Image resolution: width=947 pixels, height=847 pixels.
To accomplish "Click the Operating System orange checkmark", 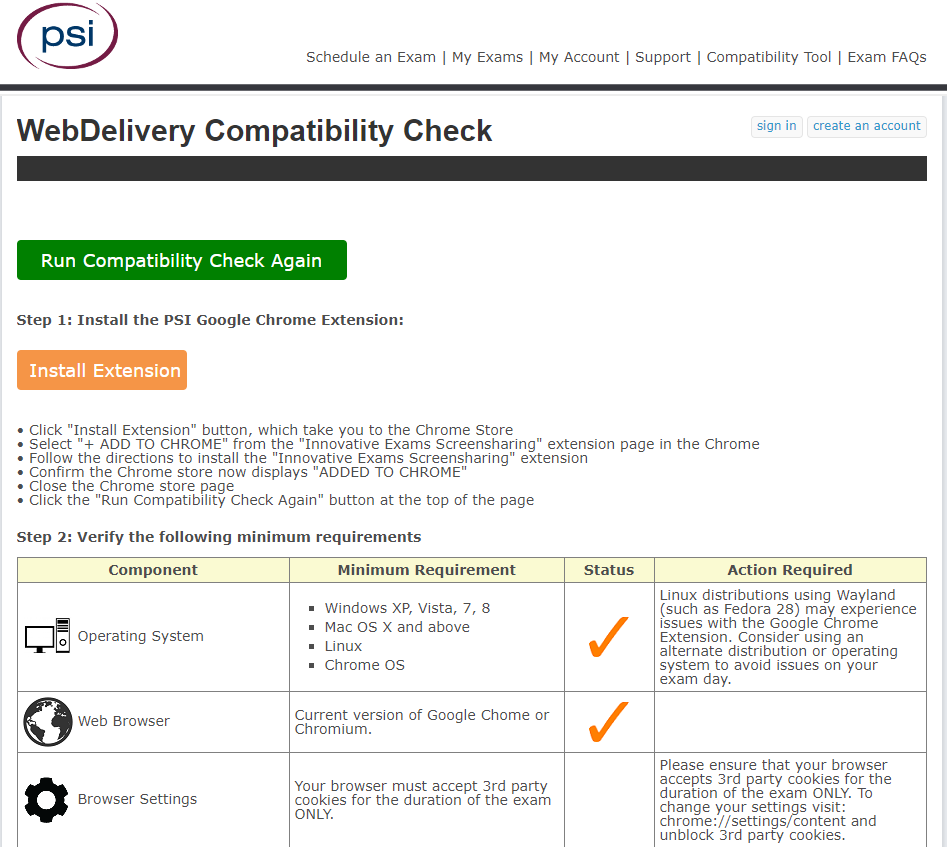I will pos(608,637).
